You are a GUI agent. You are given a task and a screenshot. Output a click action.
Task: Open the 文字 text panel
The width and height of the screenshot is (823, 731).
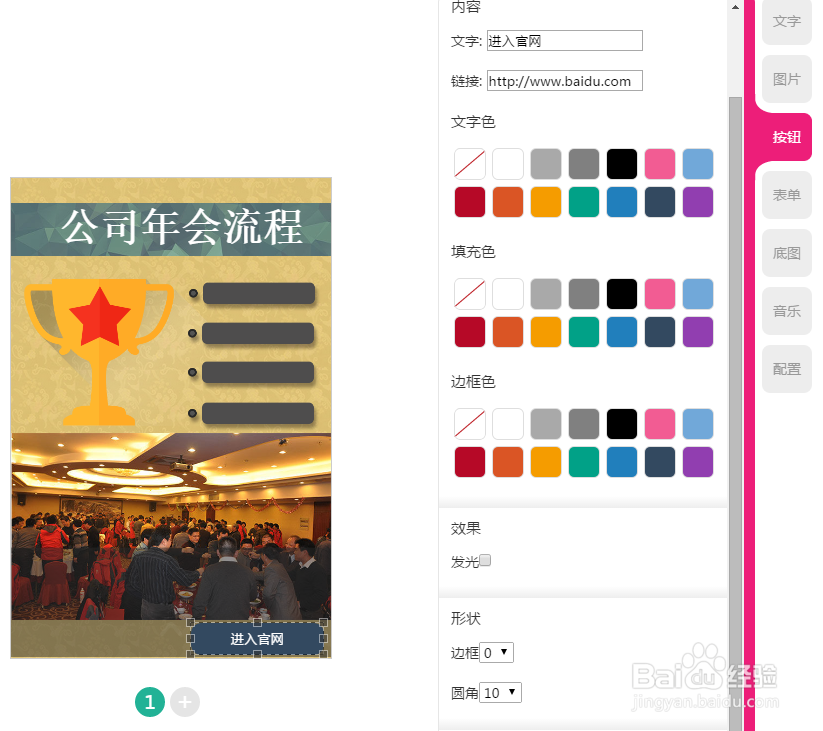pos(786,22)
